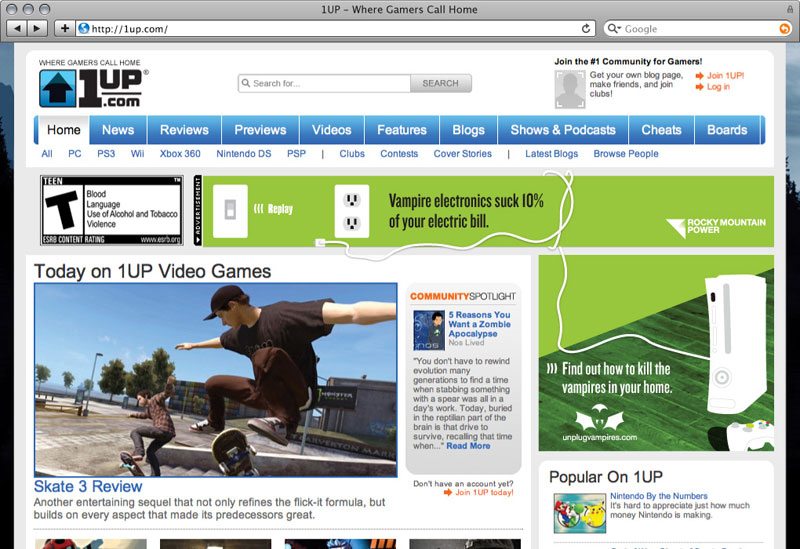This screenshot has height=549, width=800.
Task: Go forward with the browser forward arrow
Action: click(37, 28)
